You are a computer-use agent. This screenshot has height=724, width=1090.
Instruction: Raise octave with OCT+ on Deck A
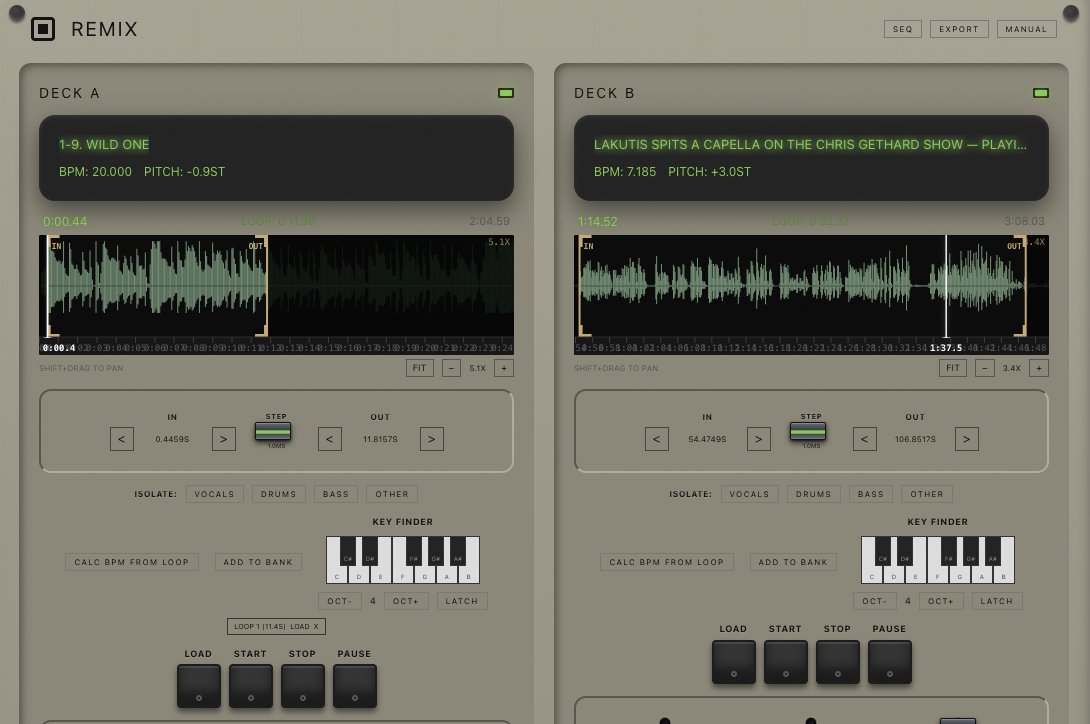pyautogui.click(x=406, y=601)
